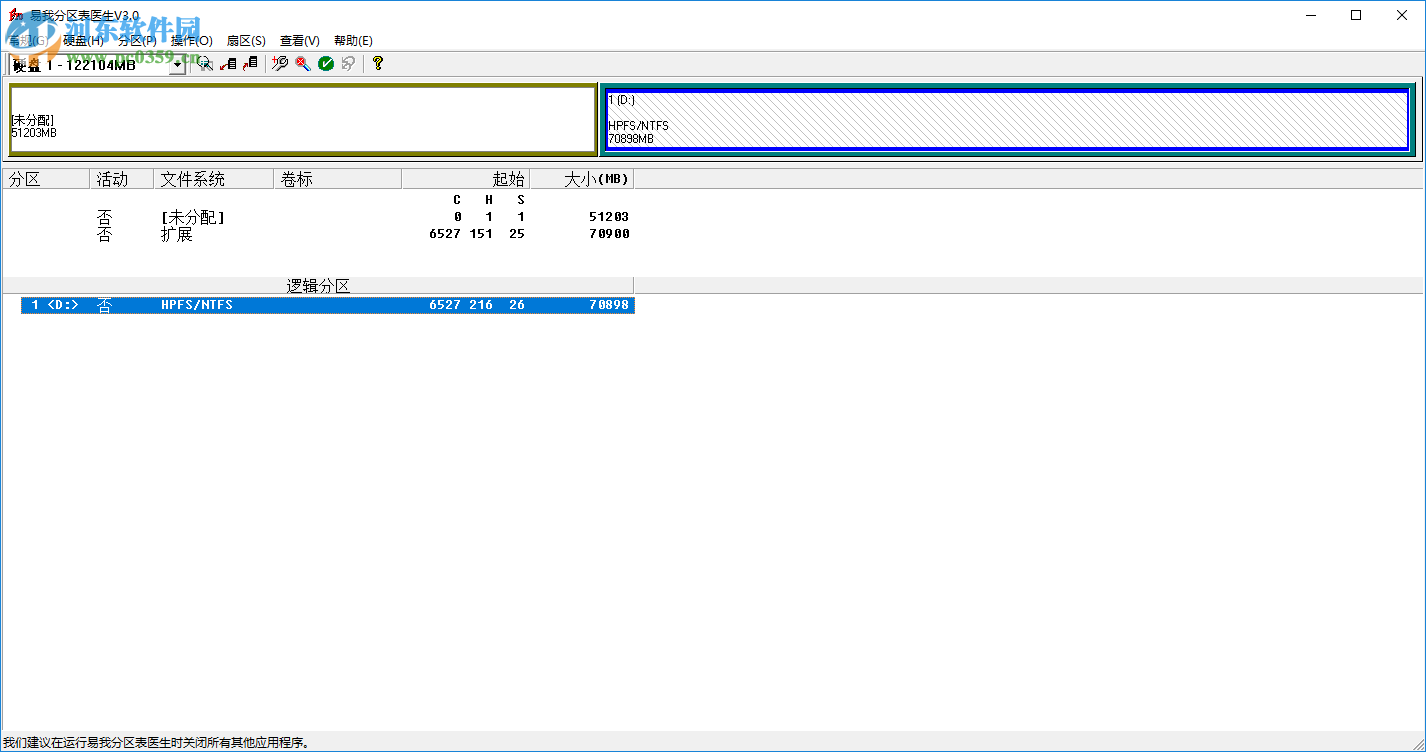Click the magnifier with red X toolbar icon

[x=302, y=63]
